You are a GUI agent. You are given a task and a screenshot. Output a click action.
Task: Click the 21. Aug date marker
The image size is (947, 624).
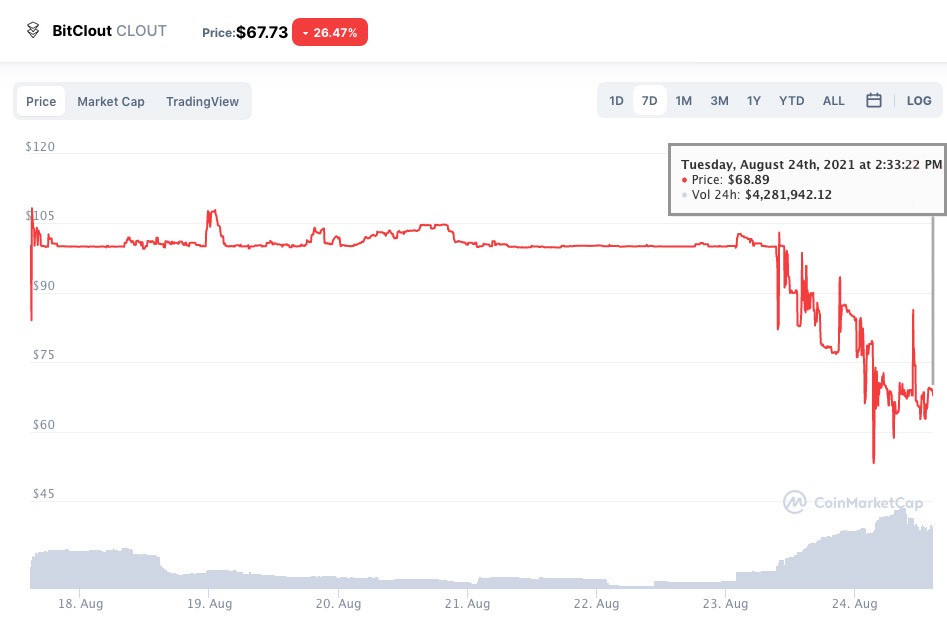tap(466, 604)
